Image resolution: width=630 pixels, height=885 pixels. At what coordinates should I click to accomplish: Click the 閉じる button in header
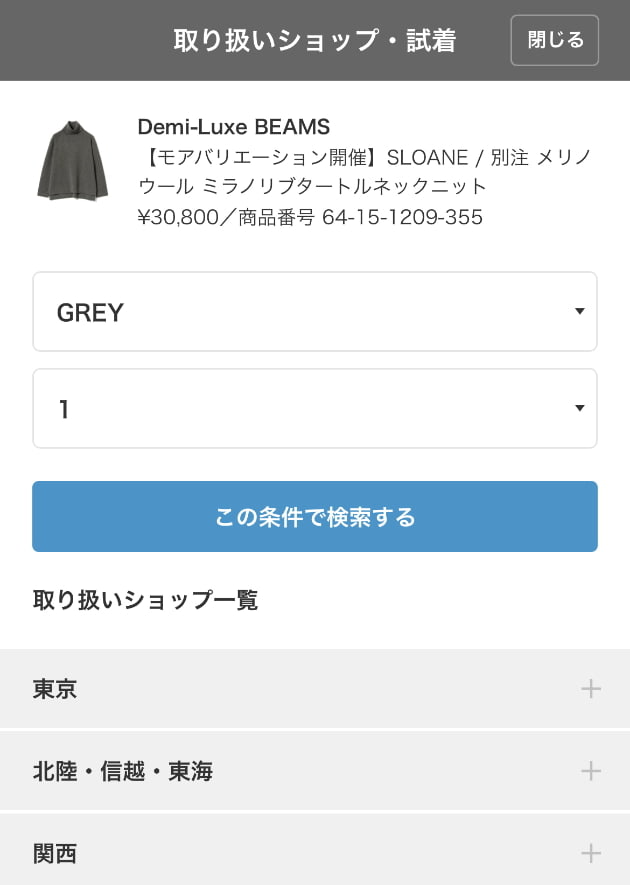coord(555,40)
